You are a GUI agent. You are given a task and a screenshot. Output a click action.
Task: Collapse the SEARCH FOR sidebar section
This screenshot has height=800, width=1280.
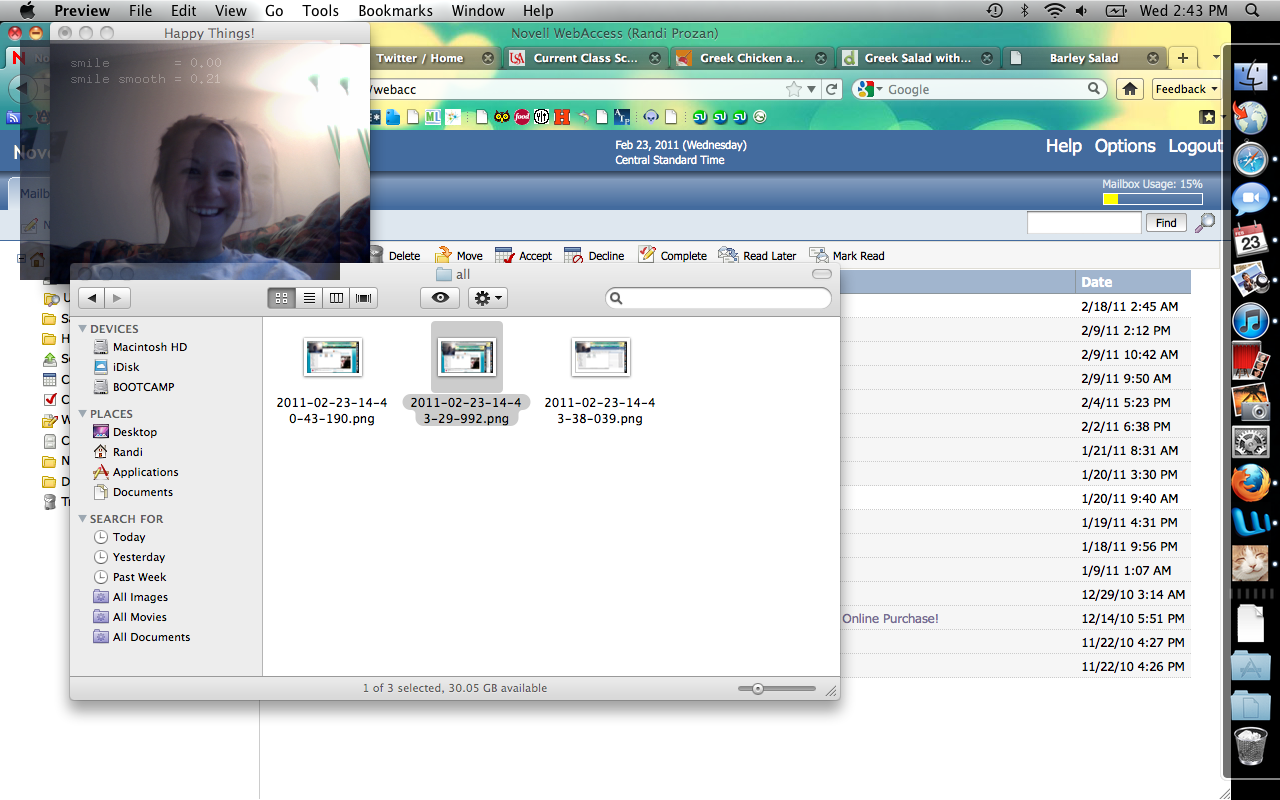point(83,519)
